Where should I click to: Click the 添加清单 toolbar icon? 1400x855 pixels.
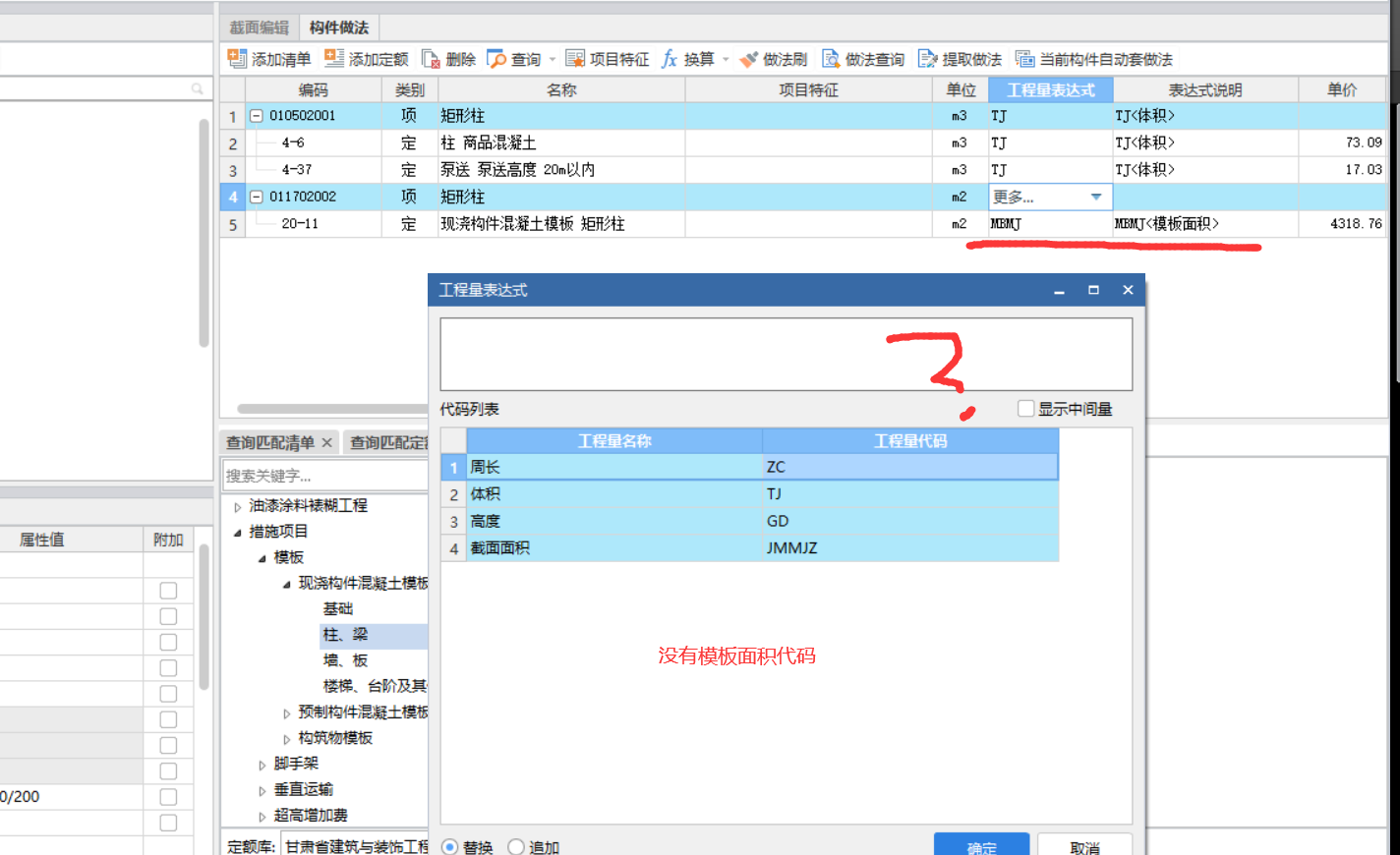point(237,59)
